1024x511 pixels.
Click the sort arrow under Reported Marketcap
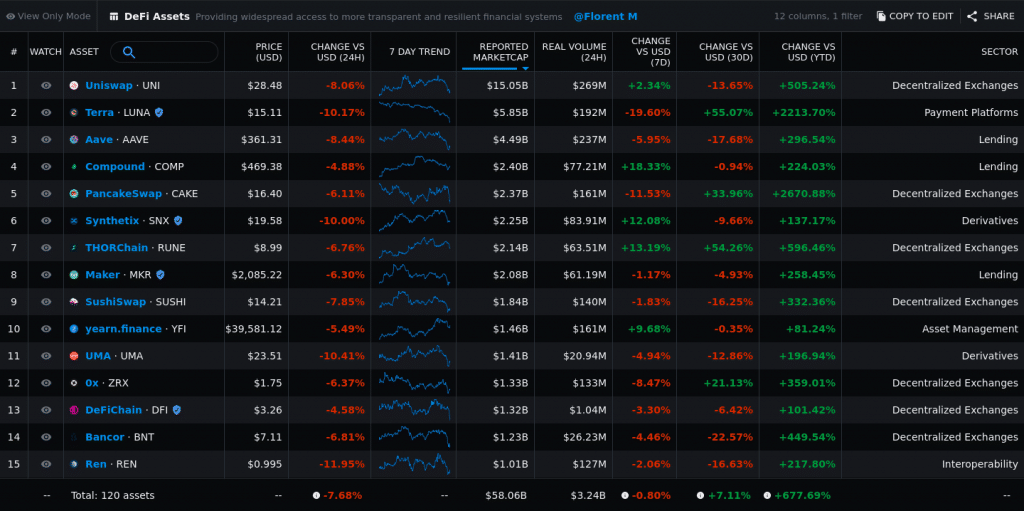[x=525, y=68]
